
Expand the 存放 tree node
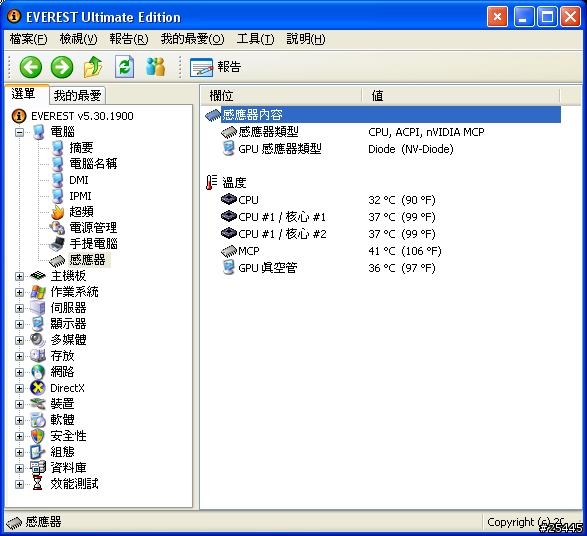[x=19, y=356]
